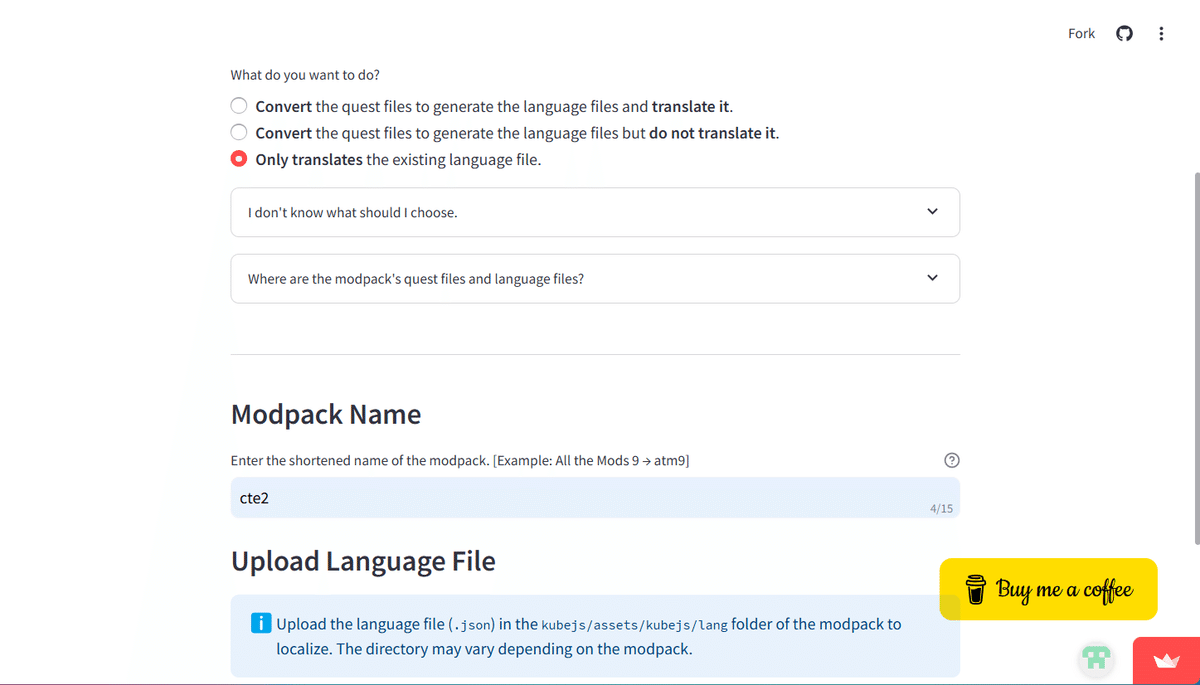
Task: Select Convert and translate it option
Action: pos(239,106)
